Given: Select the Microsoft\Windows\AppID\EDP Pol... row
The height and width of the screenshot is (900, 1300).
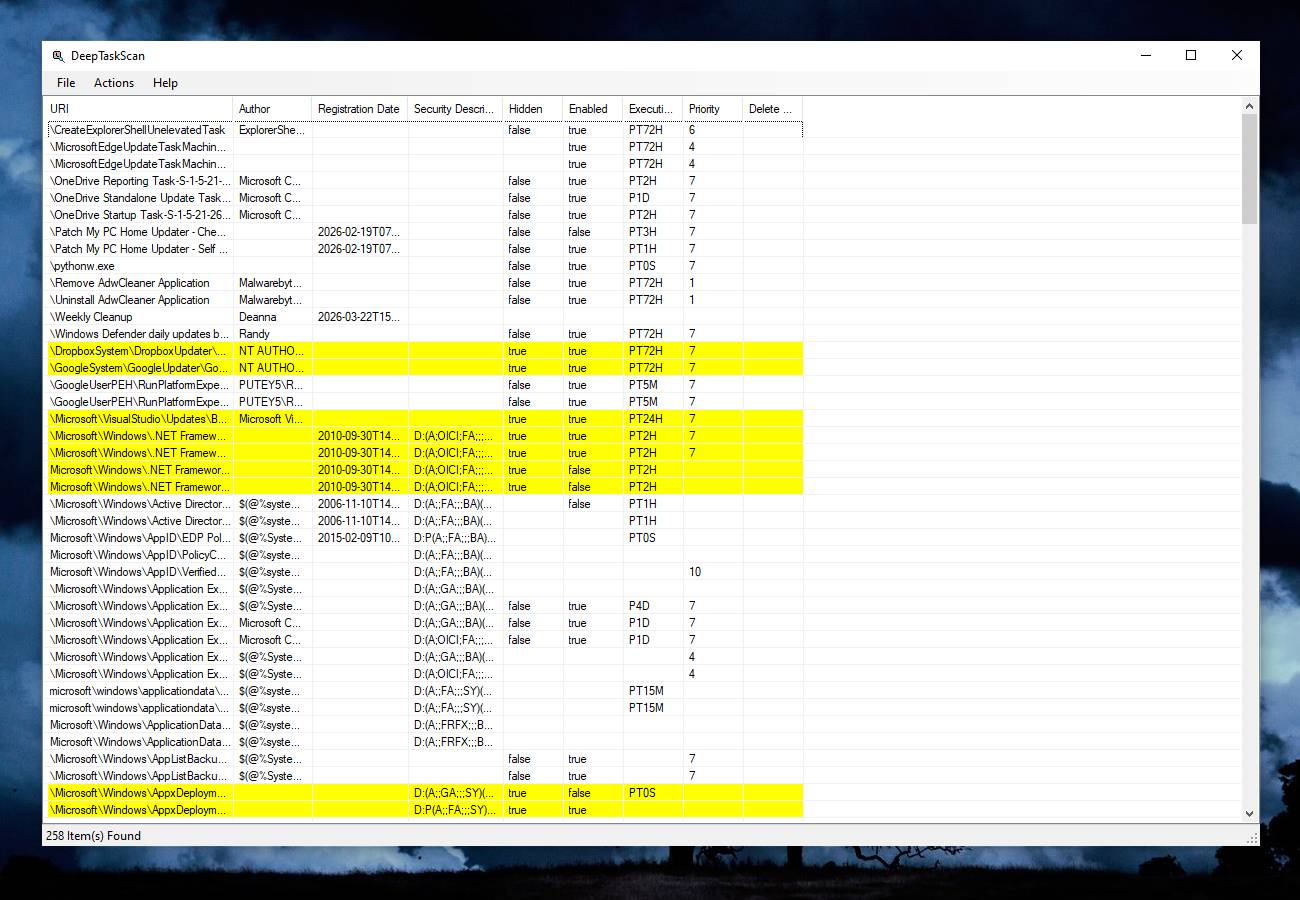Looking at the screenshot, I should click(425, 538).
